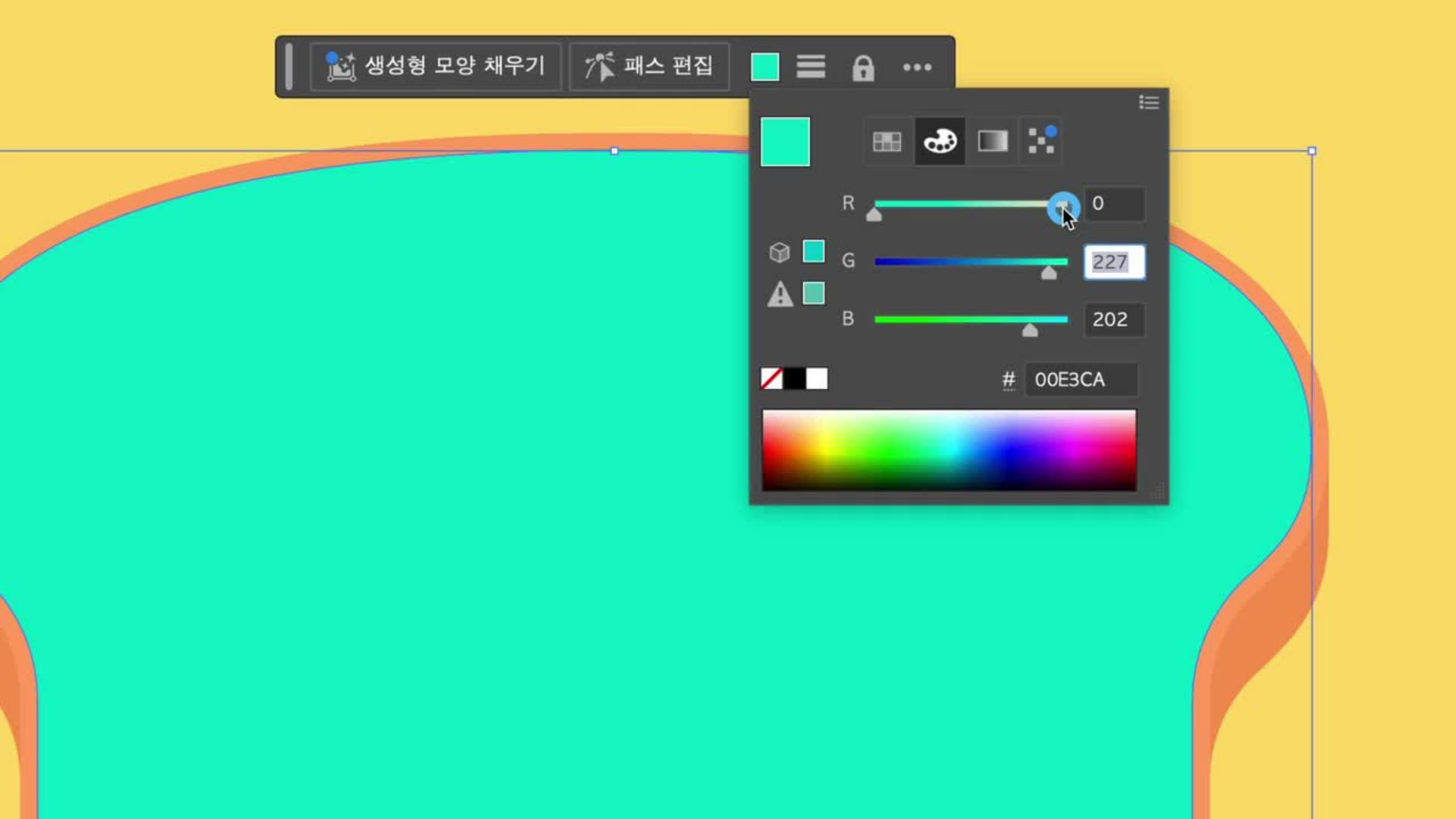The height and width of the screenshot is (819, 1456).
Task: Open the pattern/recolor dots icon tab
Action: 1041,141
